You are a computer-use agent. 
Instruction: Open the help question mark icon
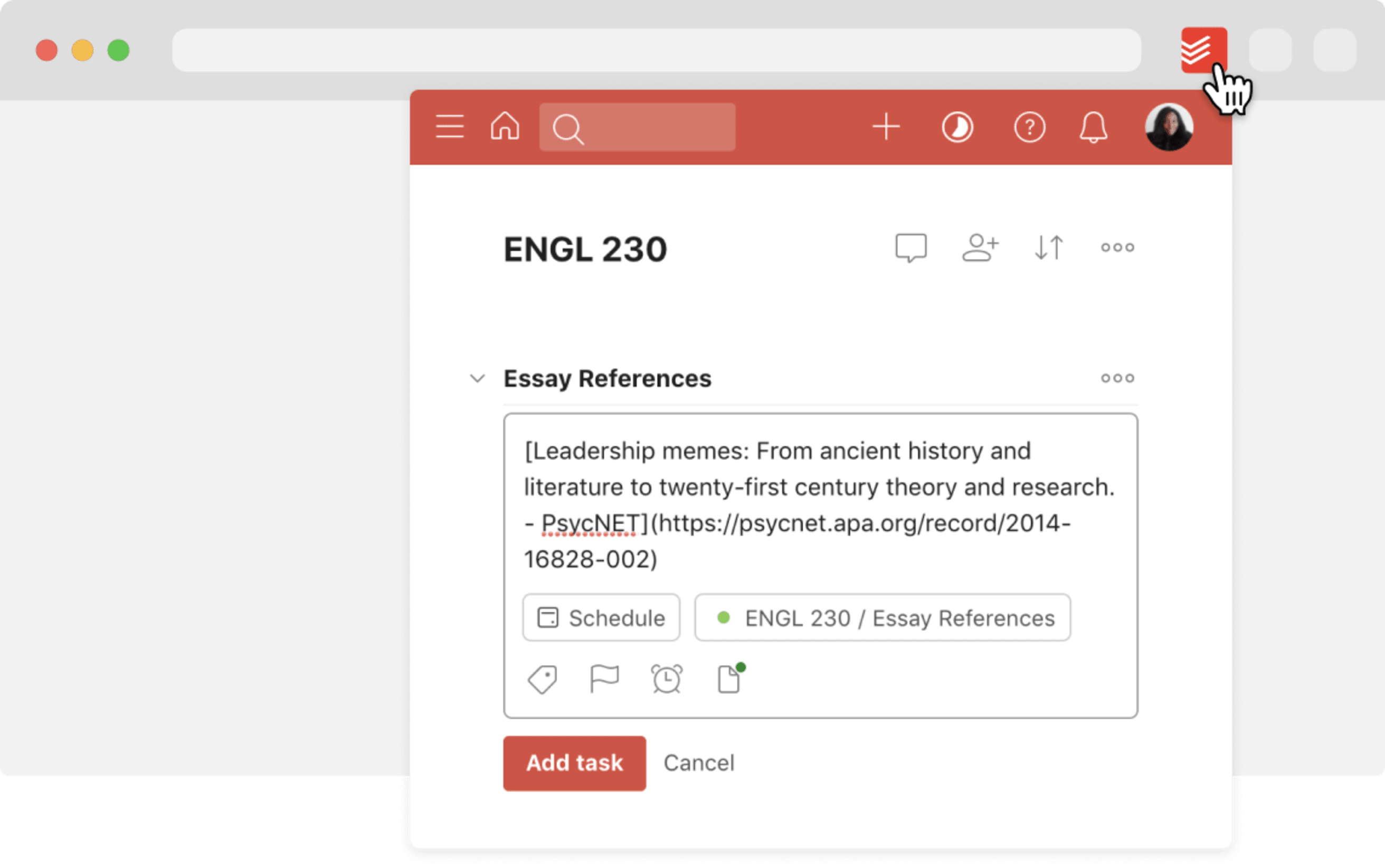click(x=1029, y=127)
